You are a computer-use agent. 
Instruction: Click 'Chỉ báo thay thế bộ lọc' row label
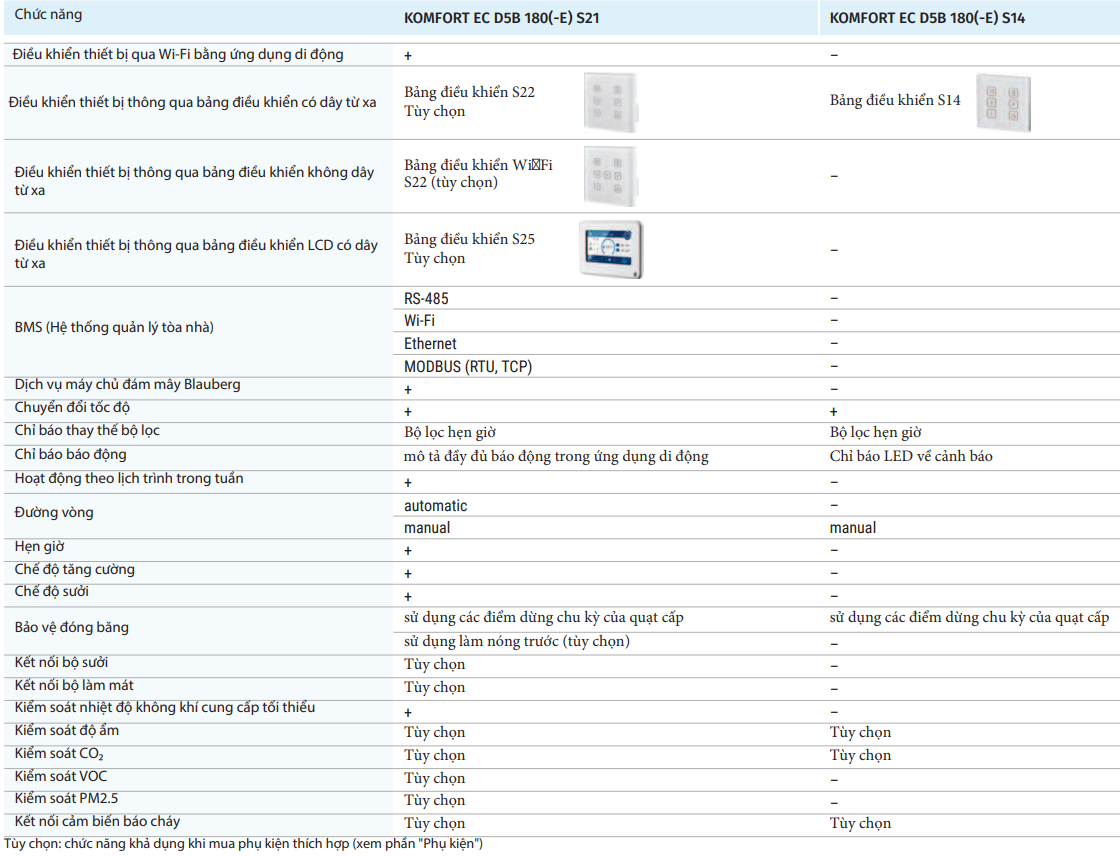pos(87,430)
